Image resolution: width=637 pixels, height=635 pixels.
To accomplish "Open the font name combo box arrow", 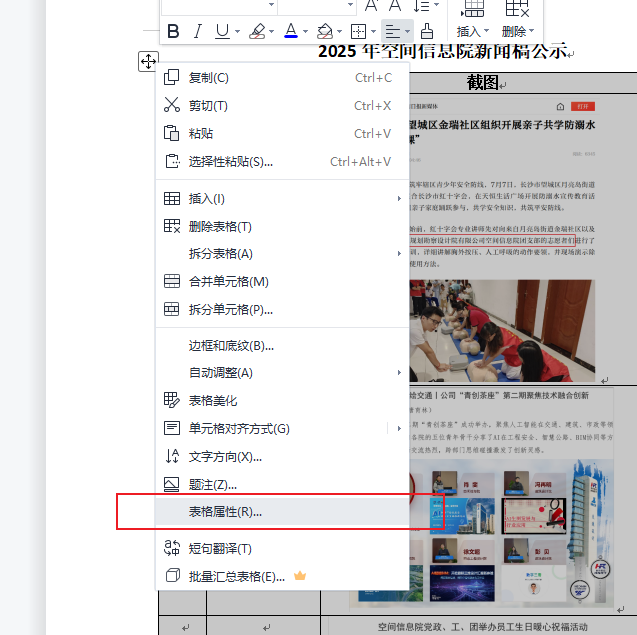I will [x=271, y=5].
